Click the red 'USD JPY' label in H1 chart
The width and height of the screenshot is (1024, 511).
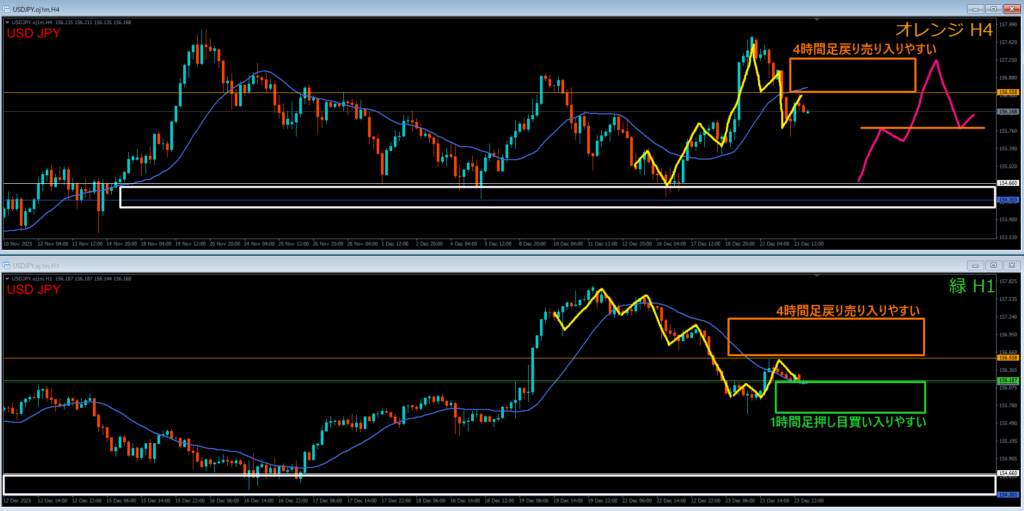point(34,289)
